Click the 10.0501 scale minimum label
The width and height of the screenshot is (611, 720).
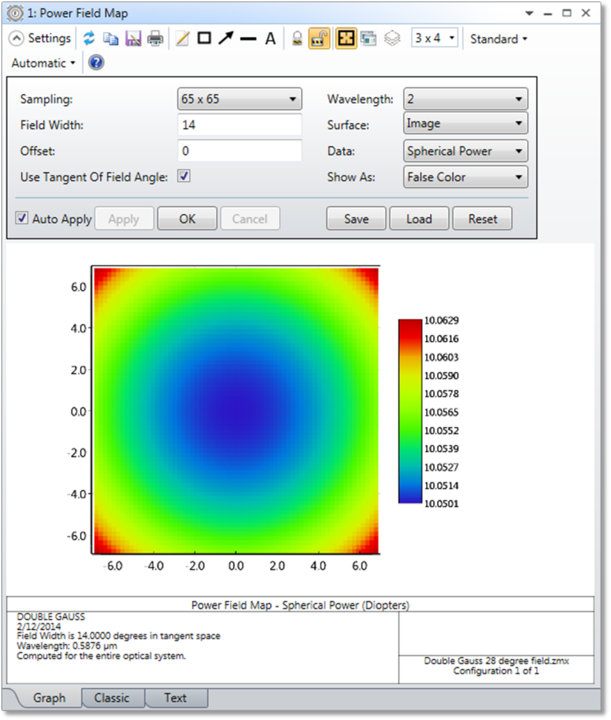(x=441, y=504)
